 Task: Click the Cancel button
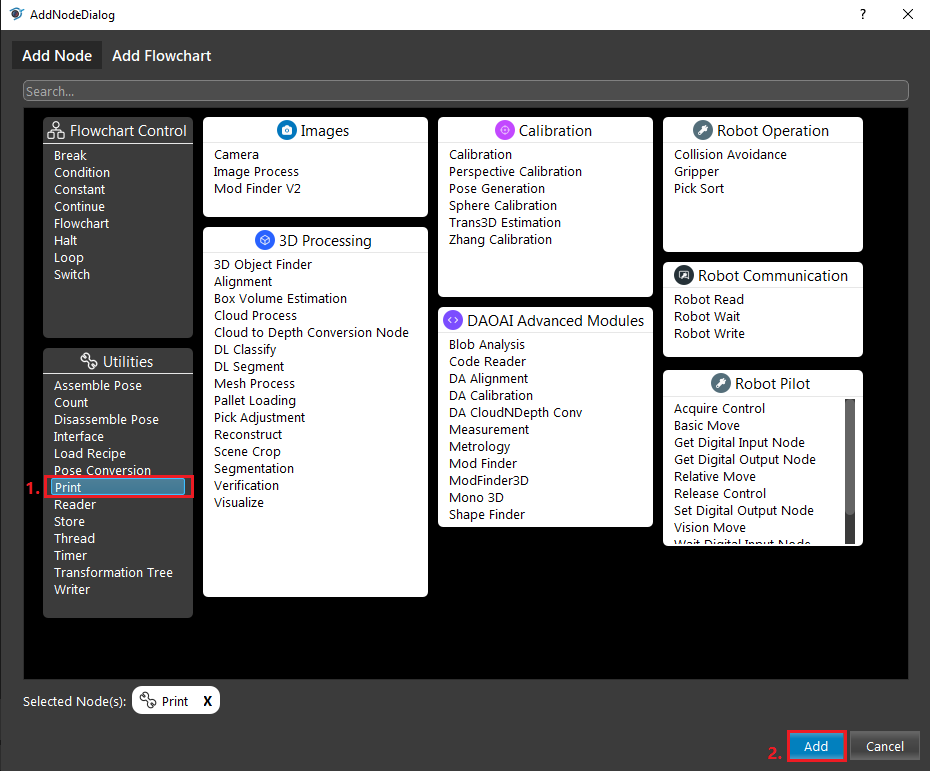coord(885,746)
